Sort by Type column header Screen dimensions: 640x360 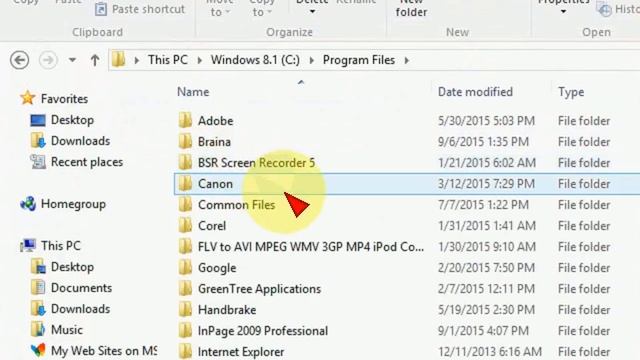point(571,92)
